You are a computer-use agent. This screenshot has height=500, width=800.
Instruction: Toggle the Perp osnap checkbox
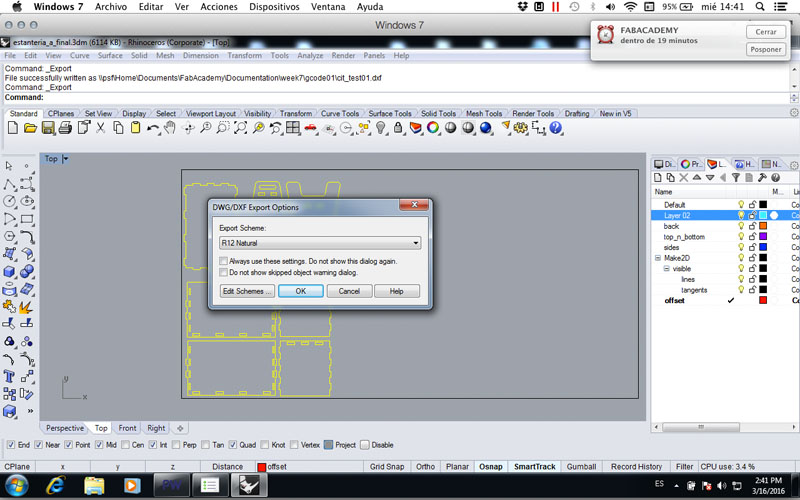pyautogui.click(x=176, y=445)
